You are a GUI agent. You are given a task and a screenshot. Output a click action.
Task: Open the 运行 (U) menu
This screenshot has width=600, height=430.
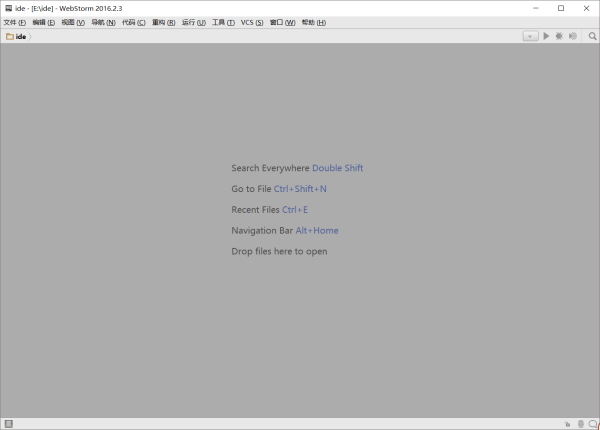pyautogui.click(x=194, y=23)
